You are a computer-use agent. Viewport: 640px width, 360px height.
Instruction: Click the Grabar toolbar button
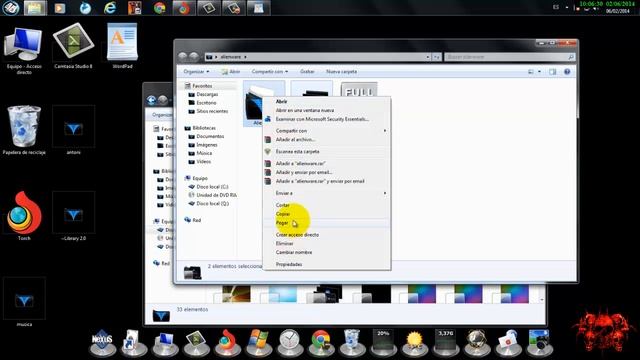[x=307, y=72]
